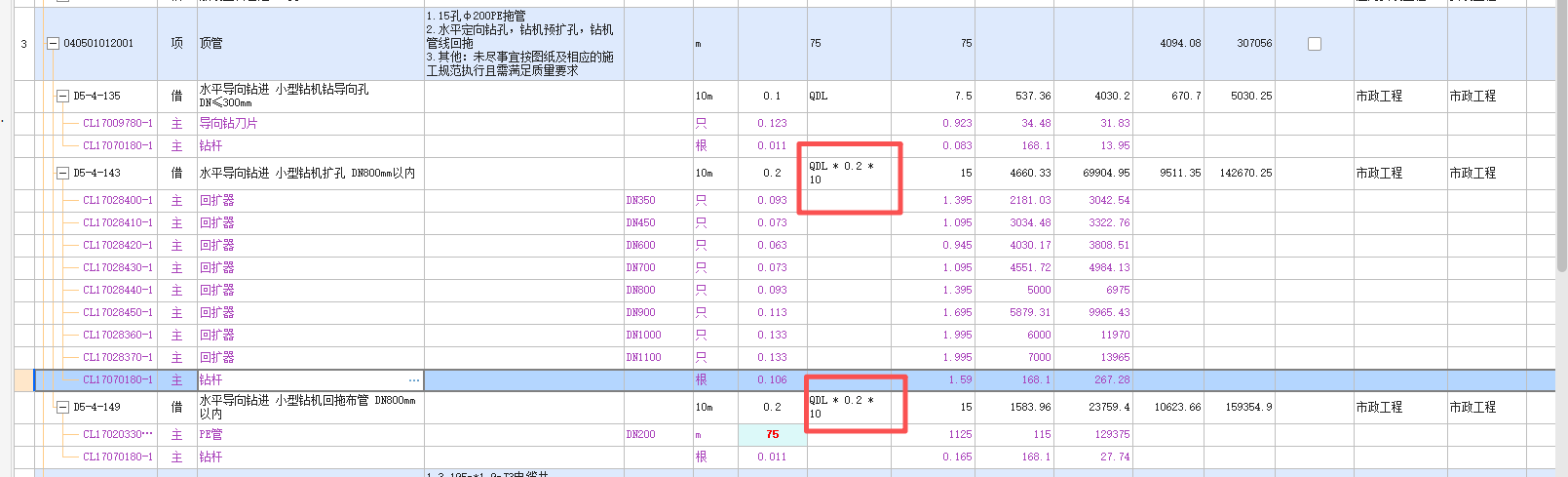Screen dimensions: 1568x477
Task: Select code CL17028410-1
Action: coord(118,223)
